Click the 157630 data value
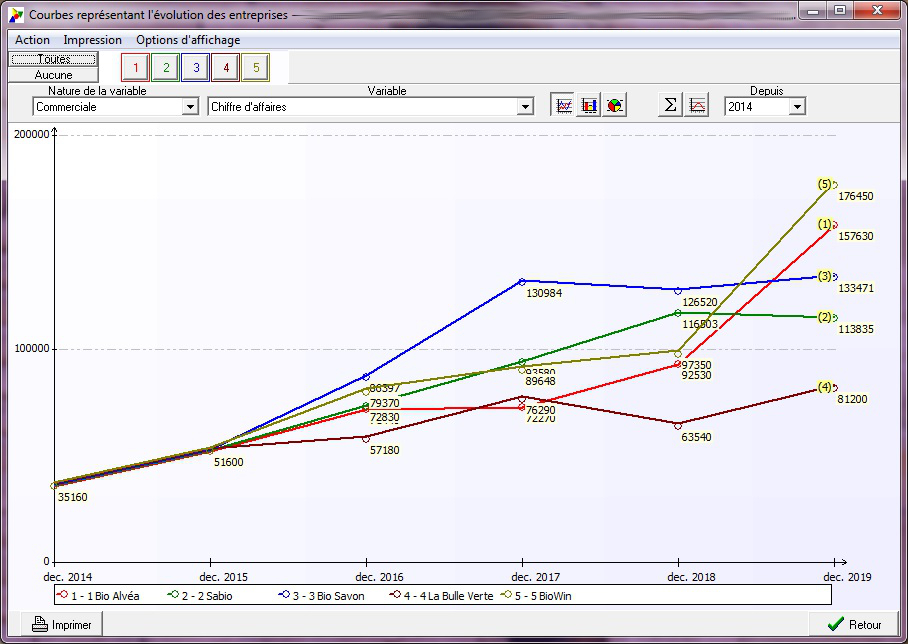The image size is (908, 644). click(856, 236)
